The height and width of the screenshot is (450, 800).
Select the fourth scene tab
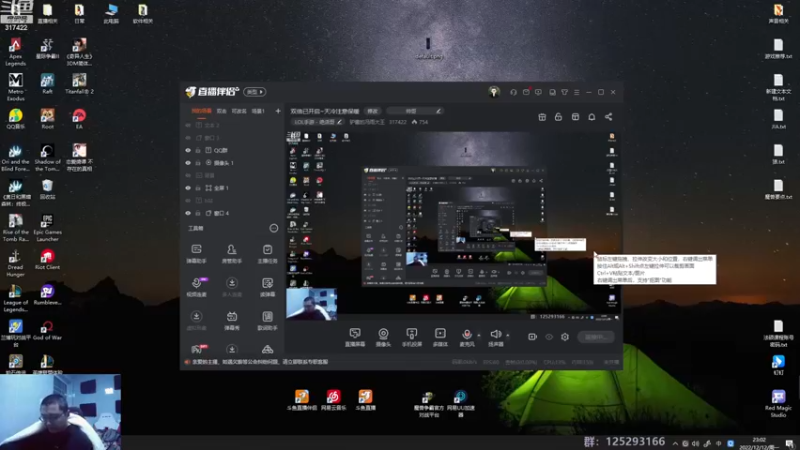(x=258, y=111)
